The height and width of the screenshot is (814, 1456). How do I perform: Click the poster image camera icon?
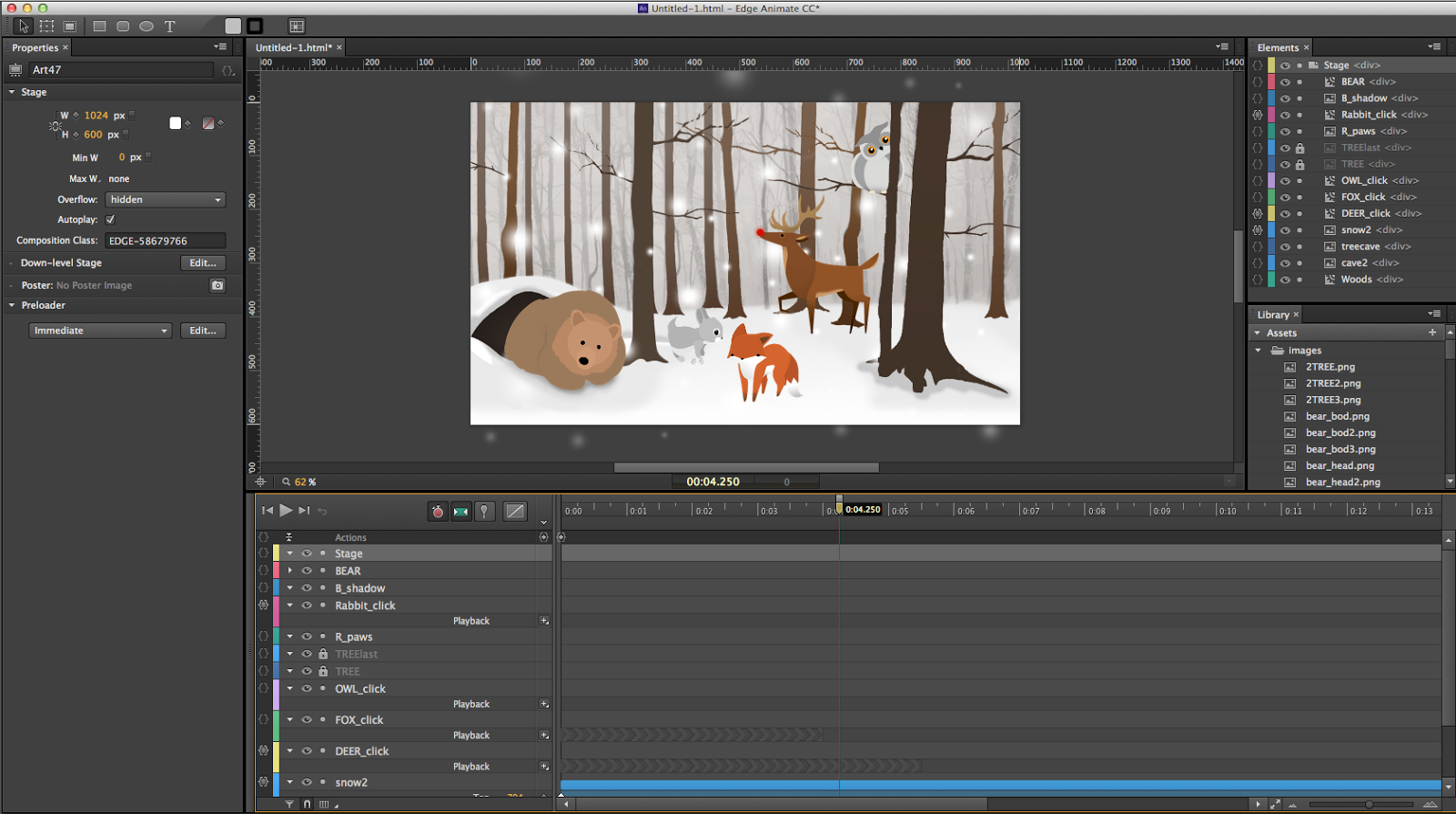pos(217,285)
